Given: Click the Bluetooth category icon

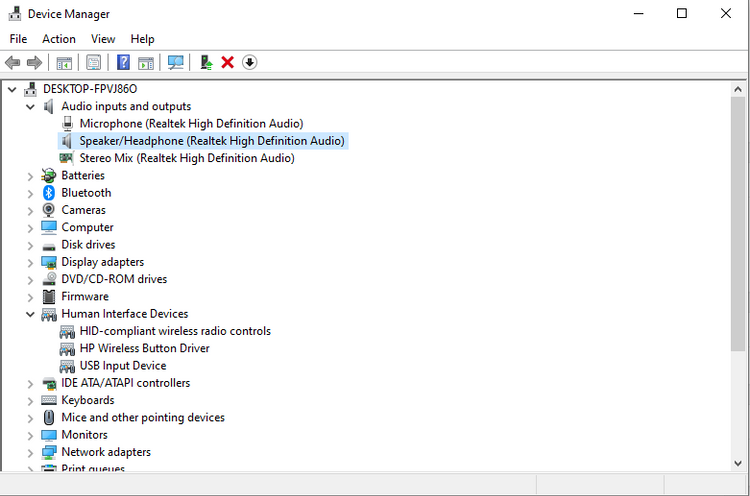Looking at the screenshot, I should [49, 193].
